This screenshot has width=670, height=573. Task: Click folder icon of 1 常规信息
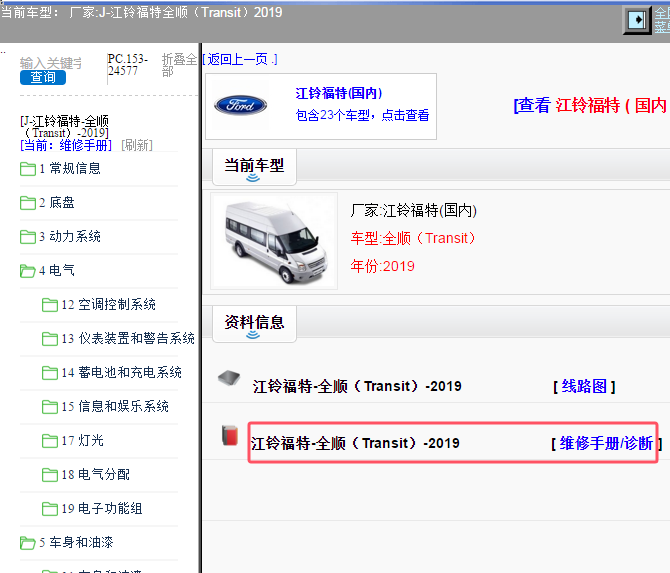(x=28, y=169)
